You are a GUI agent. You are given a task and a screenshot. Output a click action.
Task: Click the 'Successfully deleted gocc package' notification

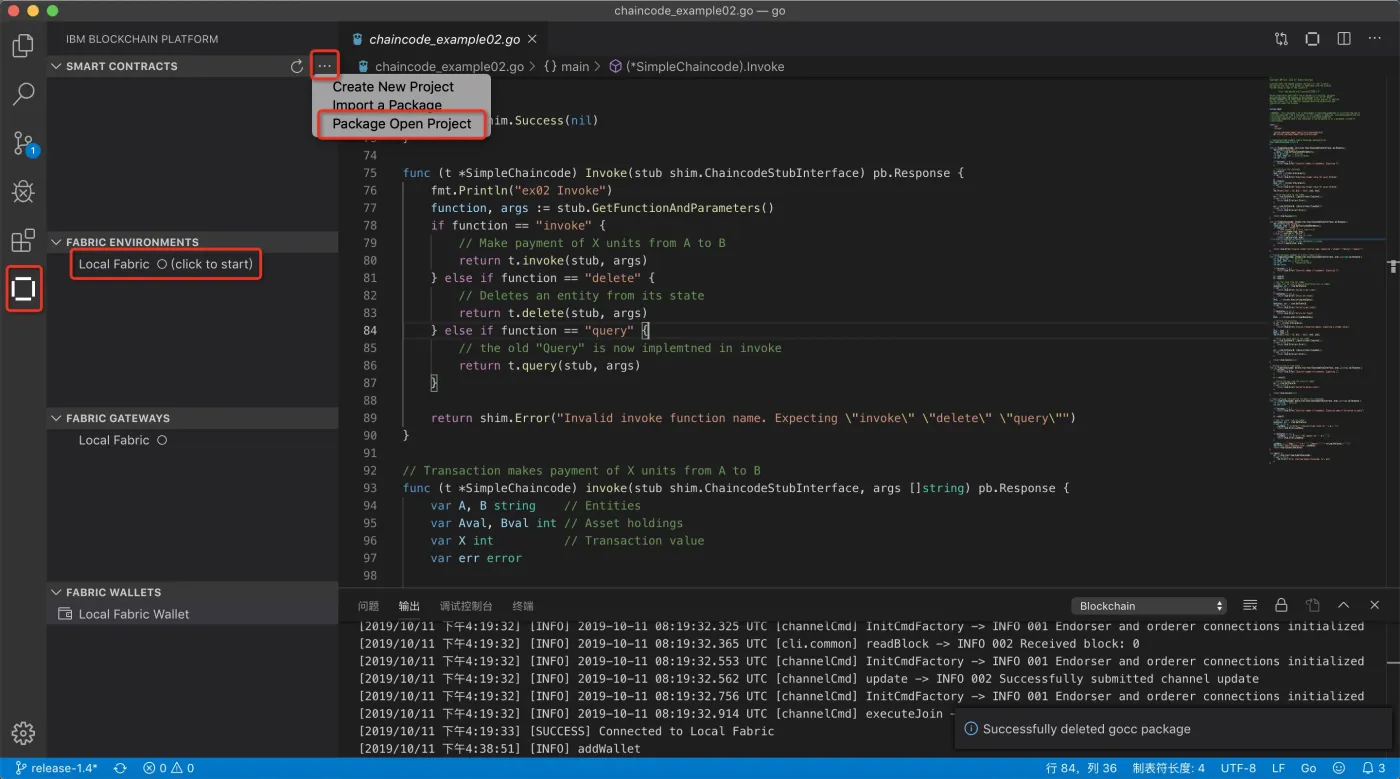1173,729
